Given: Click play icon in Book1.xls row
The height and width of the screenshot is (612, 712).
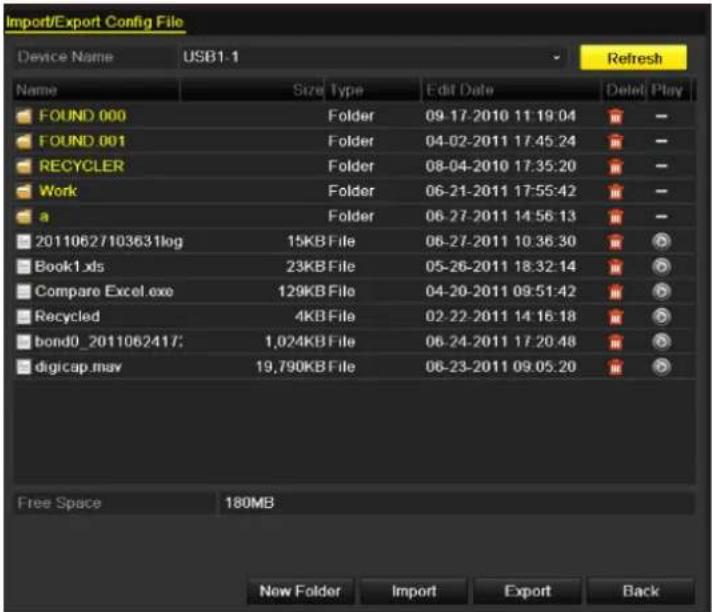Looking at the screenshot, I should 661,267.
